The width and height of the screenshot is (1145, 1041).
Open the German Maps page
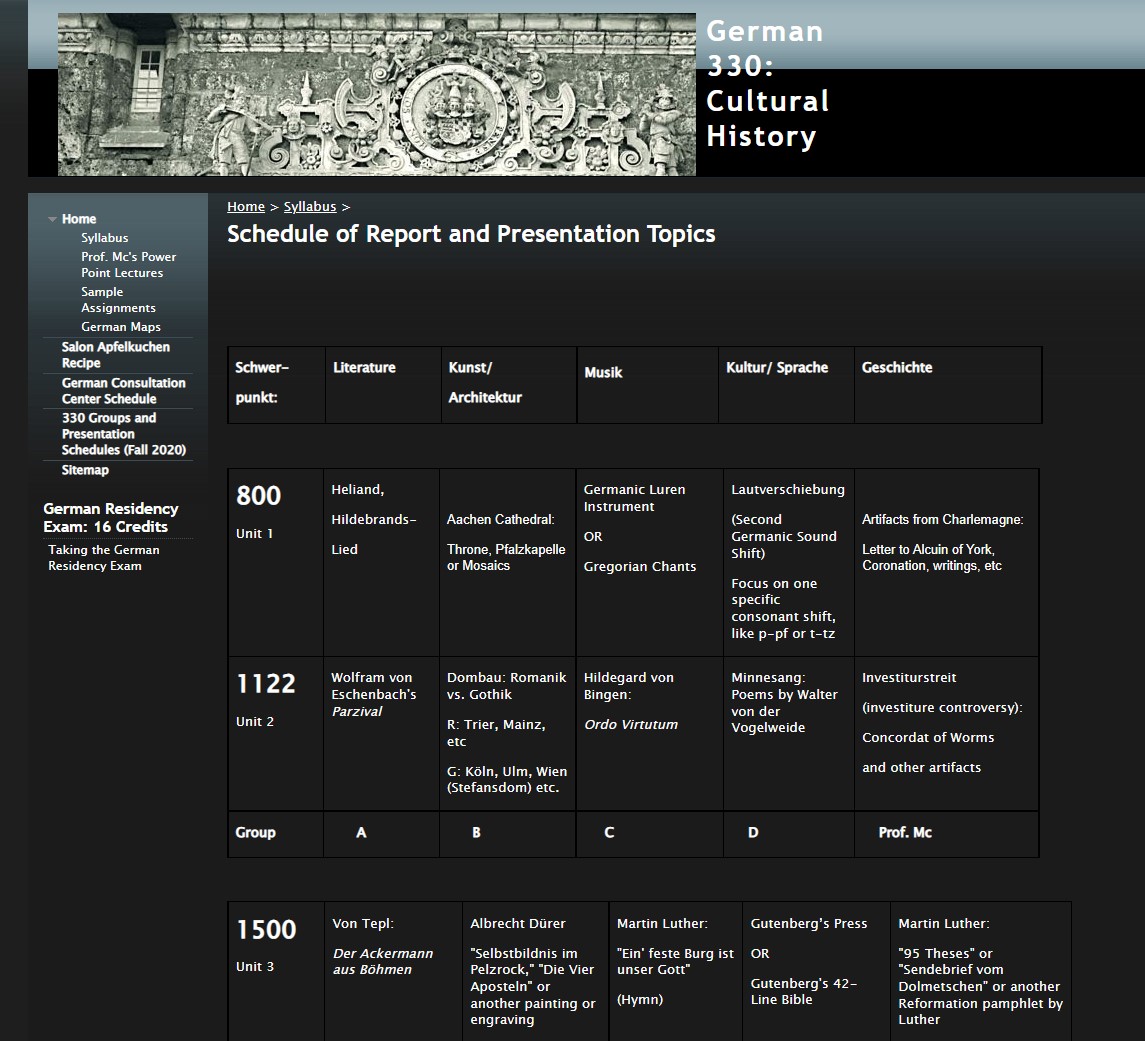point(121,327)
